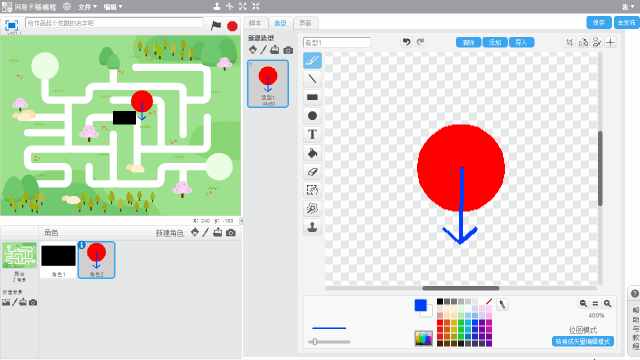Create new sprite from camera
The image size is (640, 360).
(x=231, y=233)
